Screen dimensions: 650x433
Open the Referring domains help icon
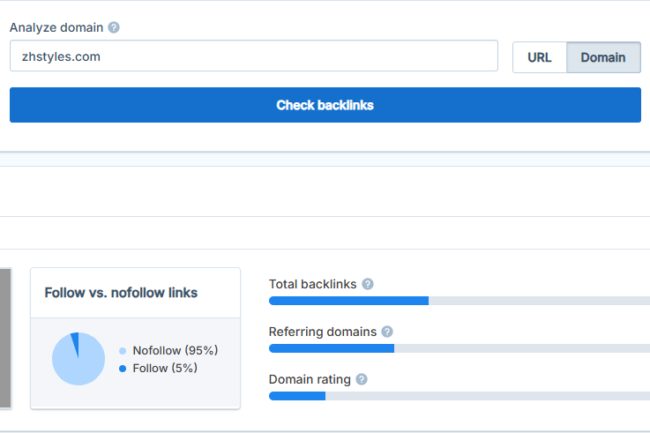(387, 332)
